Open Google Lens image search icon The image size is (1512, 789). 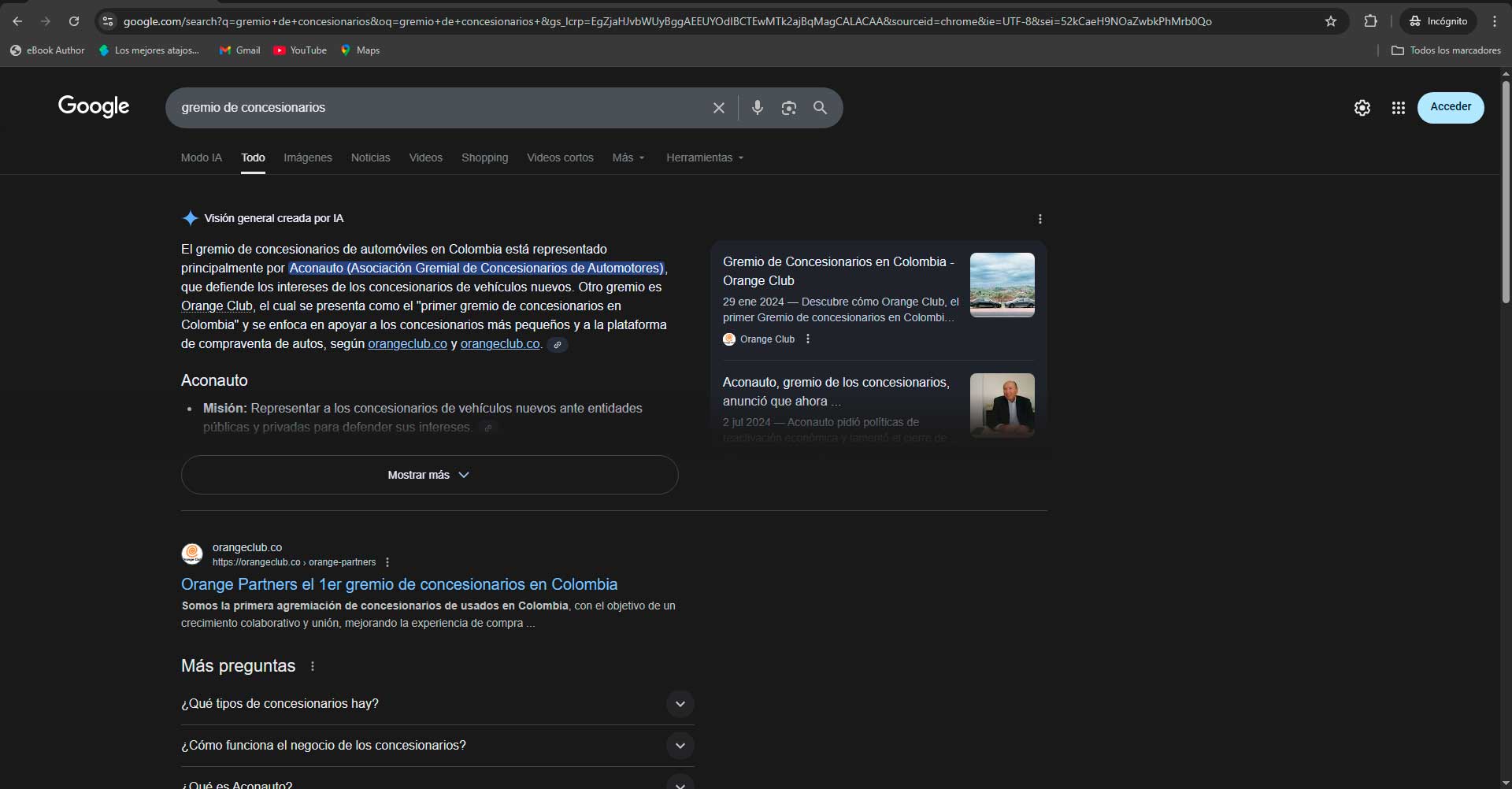[788, 108]
